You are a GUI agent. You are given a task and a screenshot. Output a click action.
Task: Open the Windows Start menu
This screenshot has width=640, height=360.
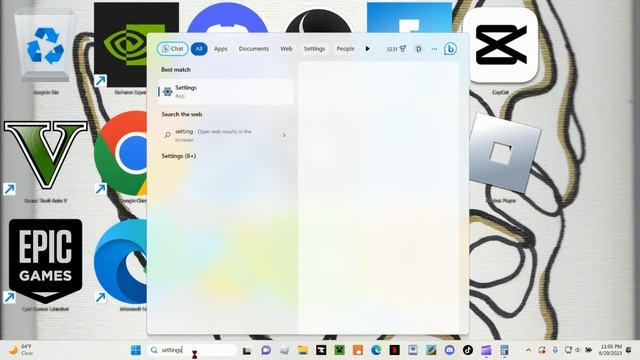(x=136, y=350)
